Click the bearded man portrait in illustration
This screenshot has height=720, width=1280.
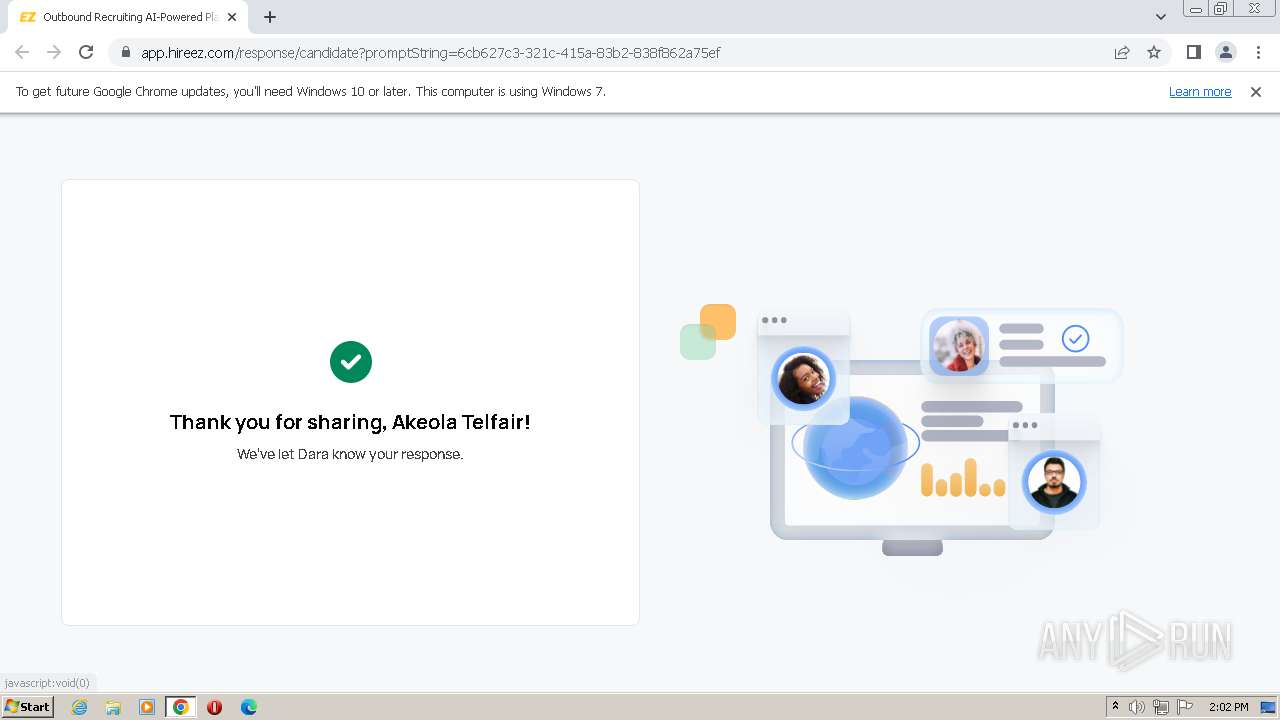tap(1054, 482)
